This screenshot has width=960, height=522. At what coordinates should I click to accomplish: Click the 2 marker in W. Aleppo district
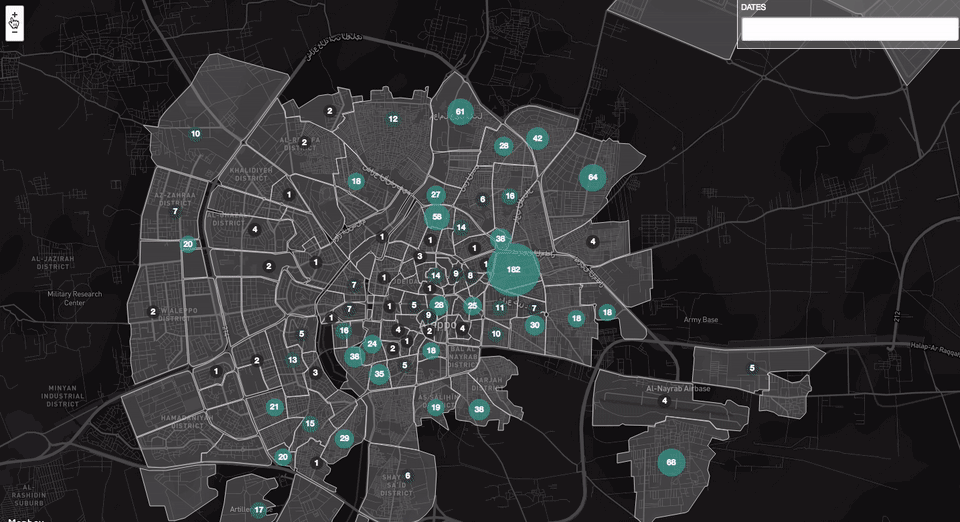153,311
